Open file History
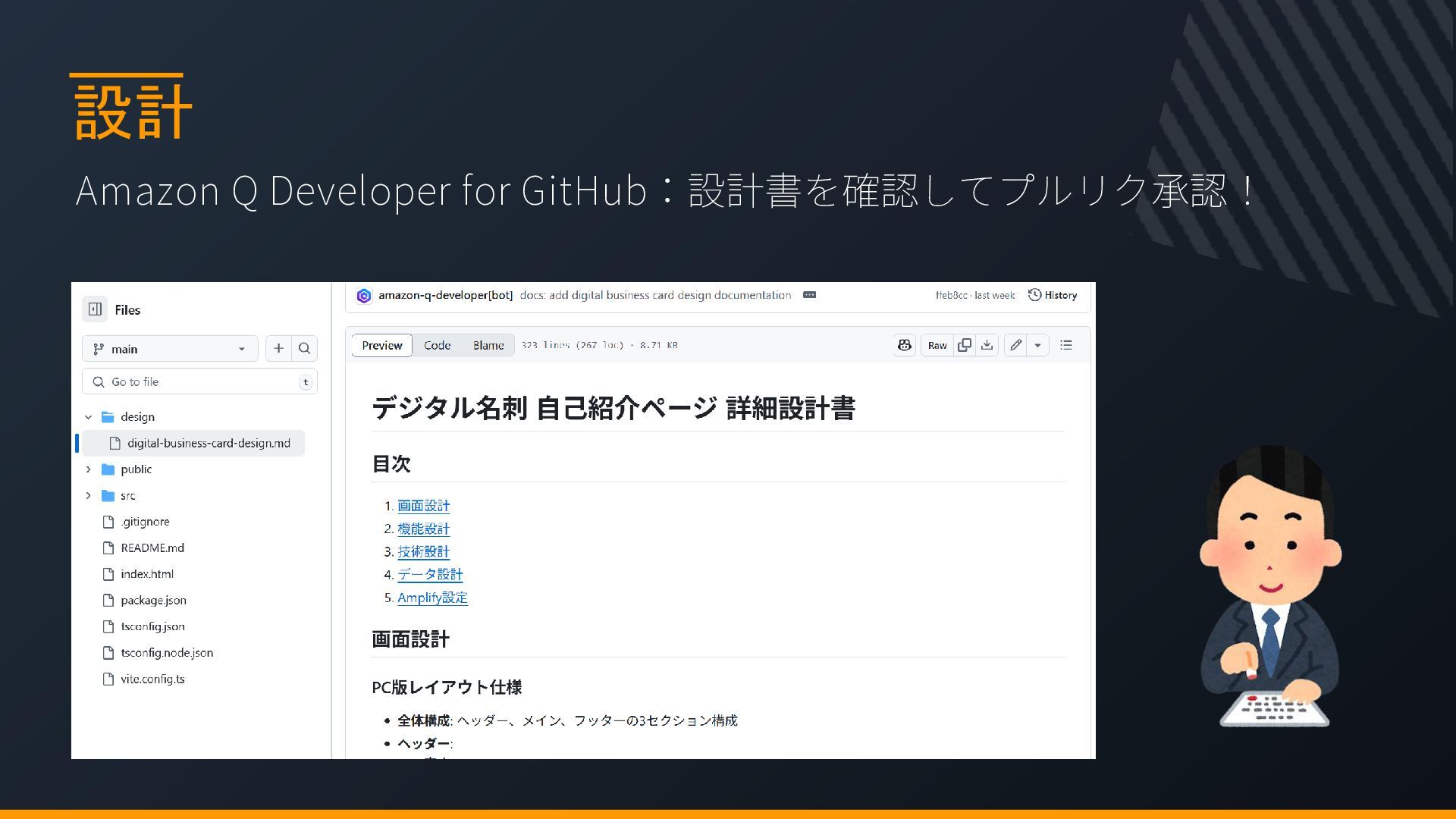 click(x=1053, y=296)
